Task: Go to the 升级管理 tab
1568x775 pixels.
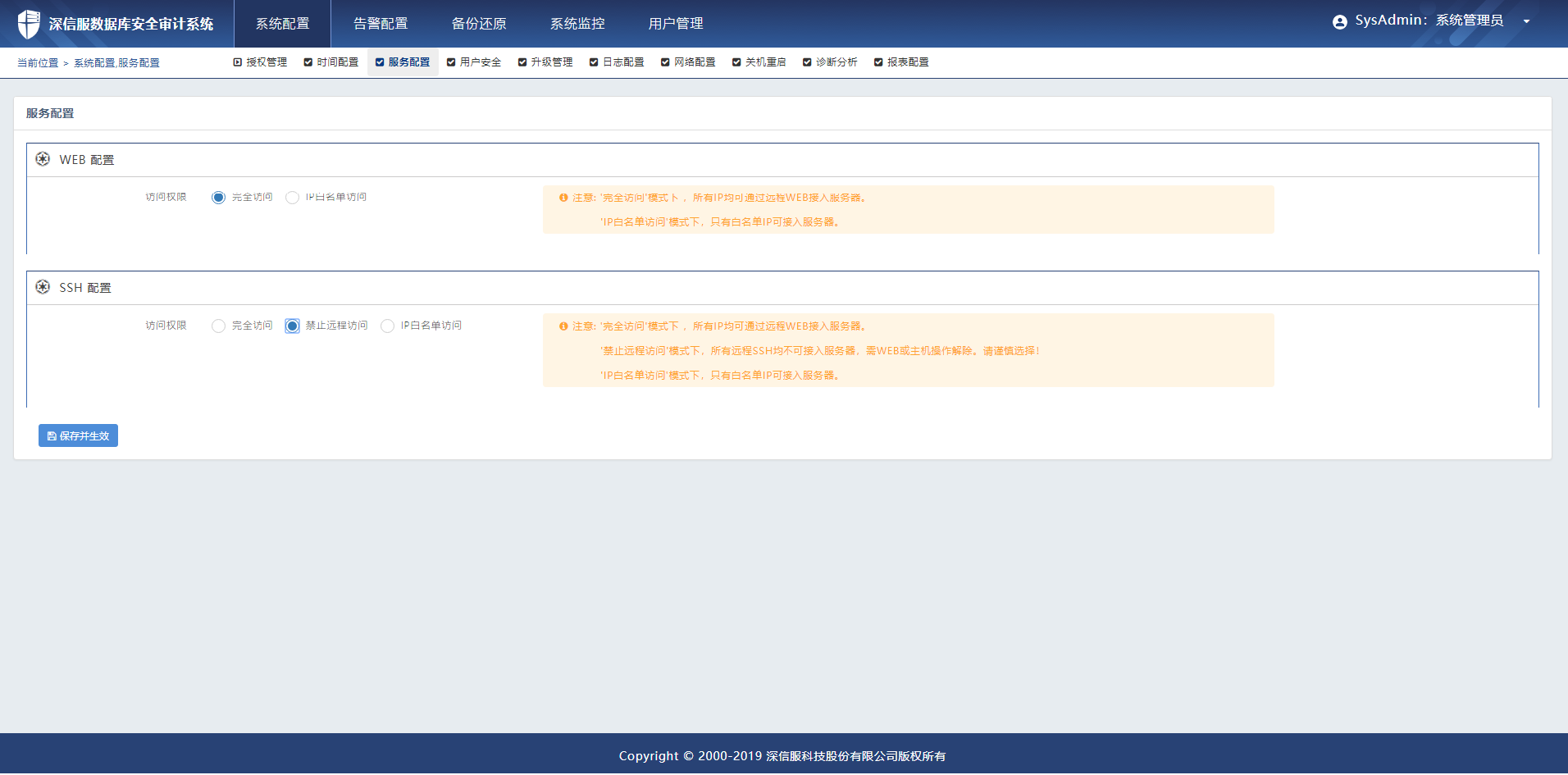Action: pos(551,62)
